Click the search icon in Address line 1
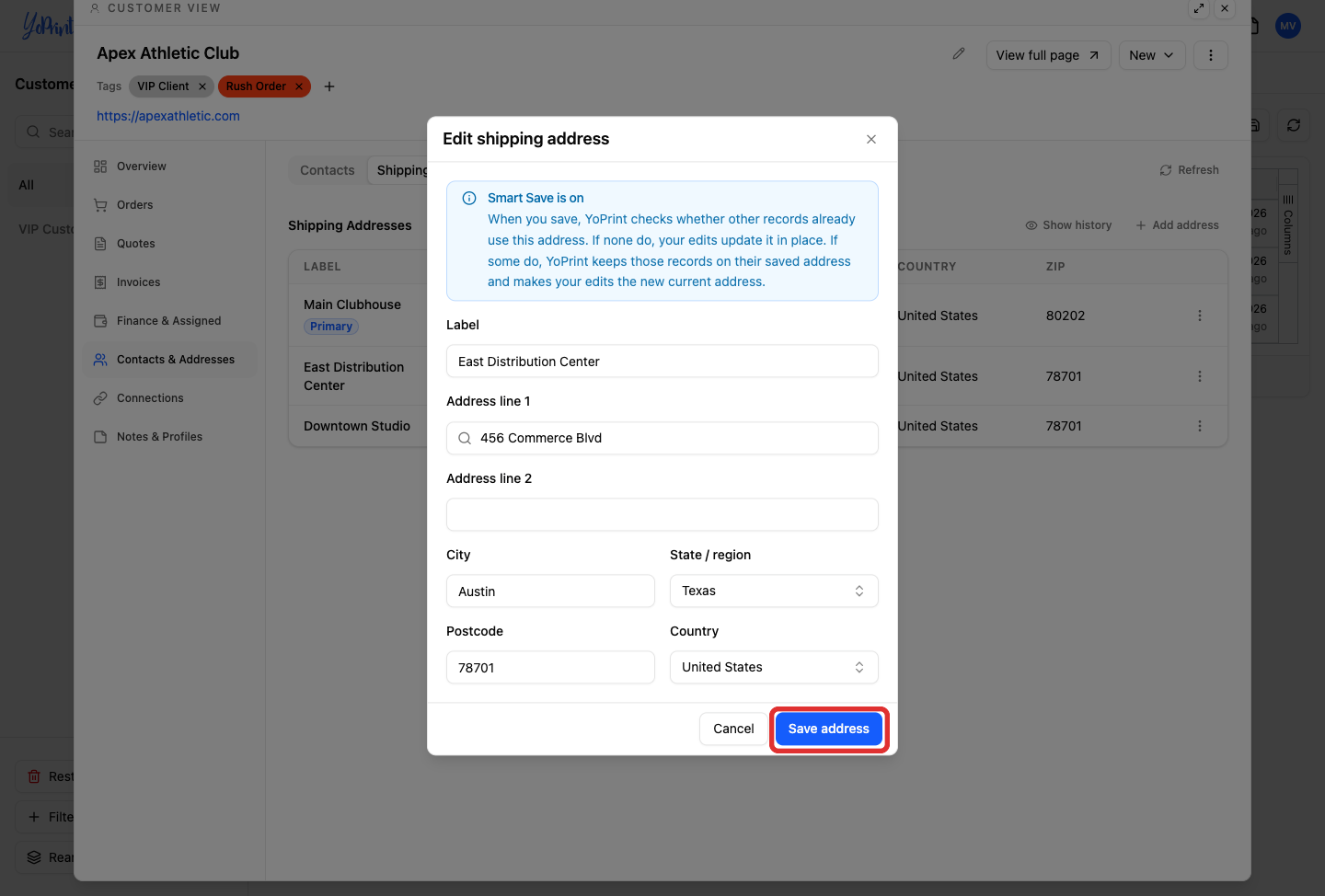Screen dimensions: 1325x896 click(x=465, y=439)
